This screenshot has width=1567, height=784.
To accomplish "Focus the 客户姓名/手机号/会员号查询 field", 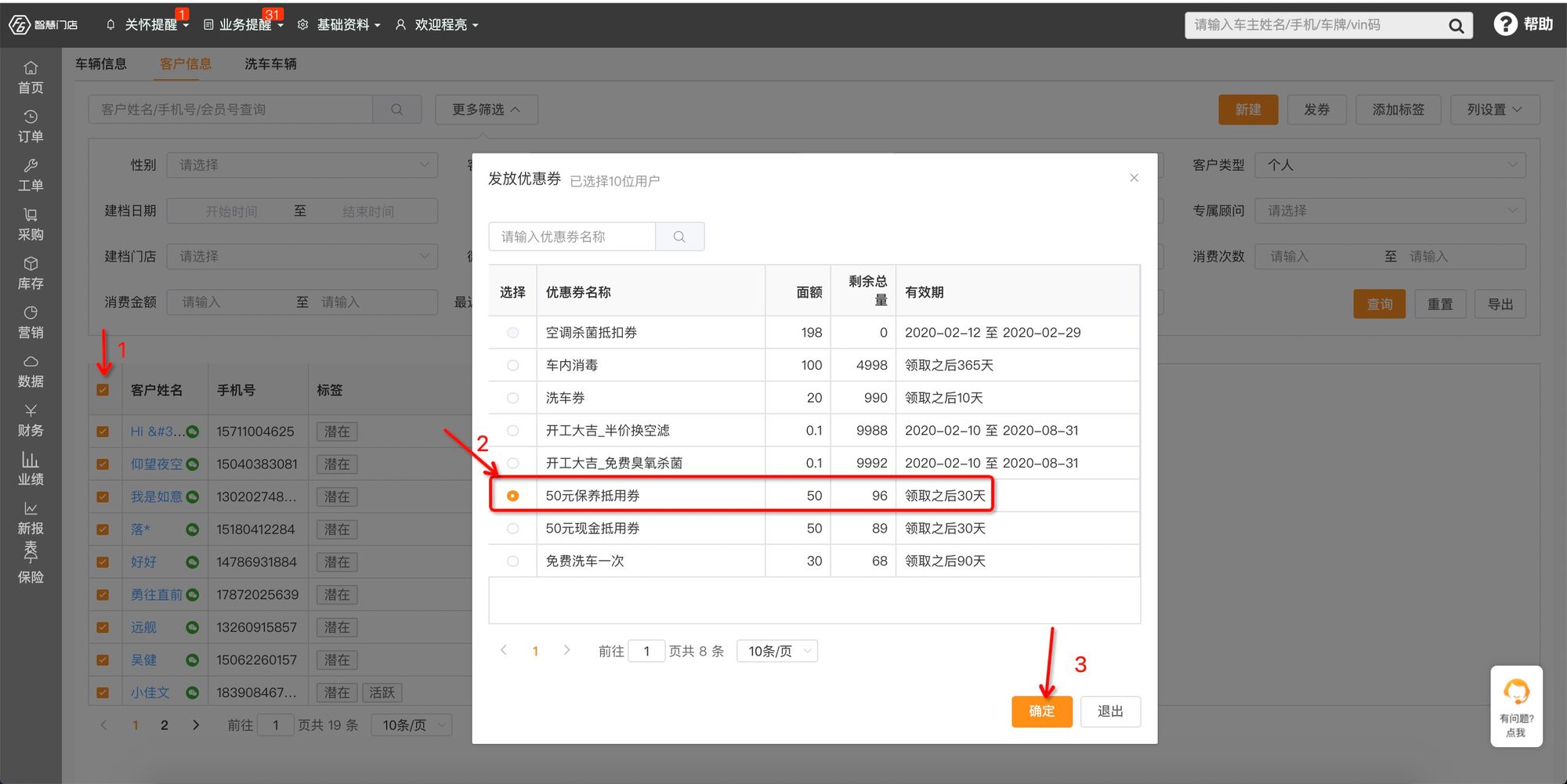I will [x=230, y=110].
